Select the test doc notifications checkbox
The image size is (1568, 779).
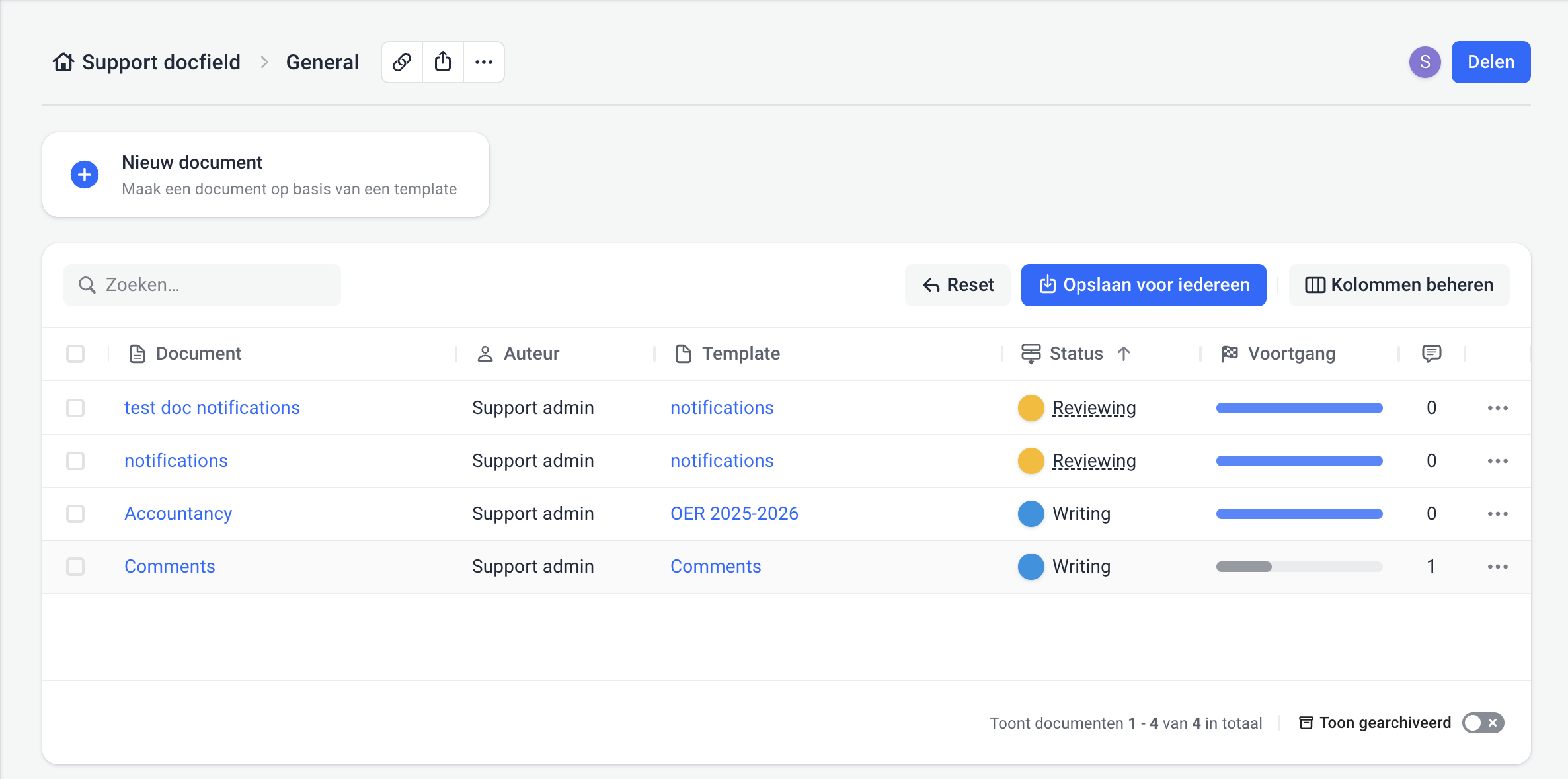[75, 408]
